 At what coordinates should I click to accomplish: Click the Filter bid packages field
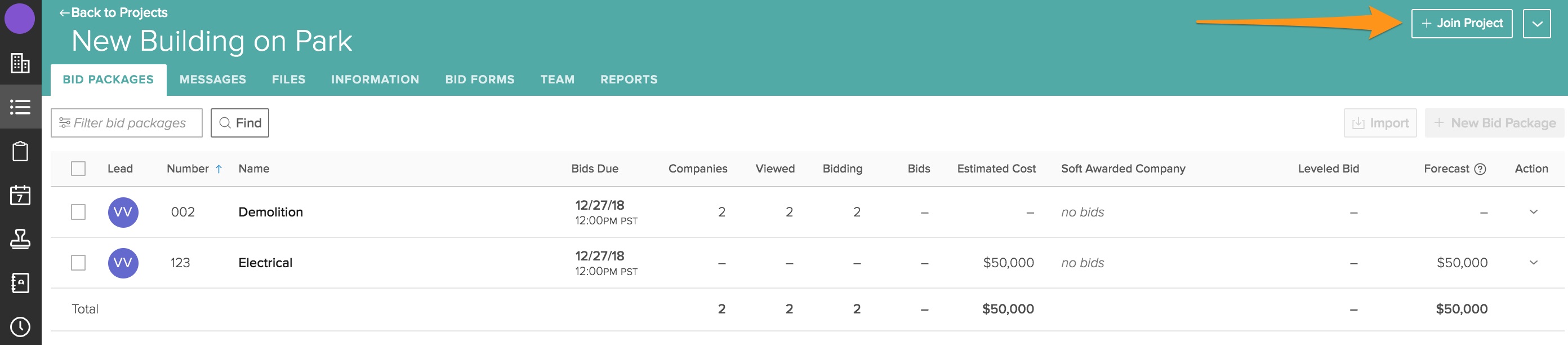pyautogui.click(x=127, y=123)
